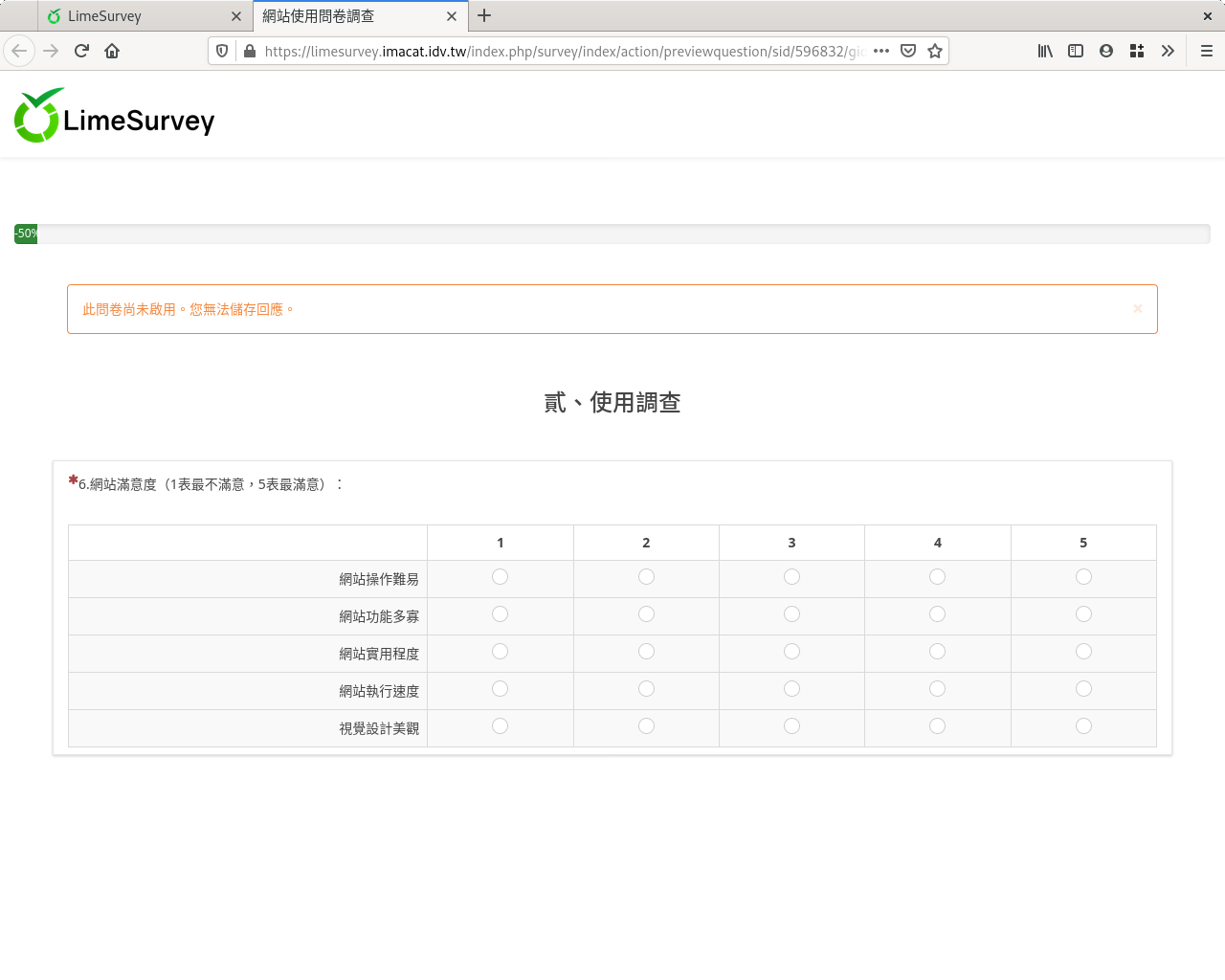Open the Firefox account icon
Image resolution: width=1225 pixels, height=980 pixels.
pos(1106,51)
